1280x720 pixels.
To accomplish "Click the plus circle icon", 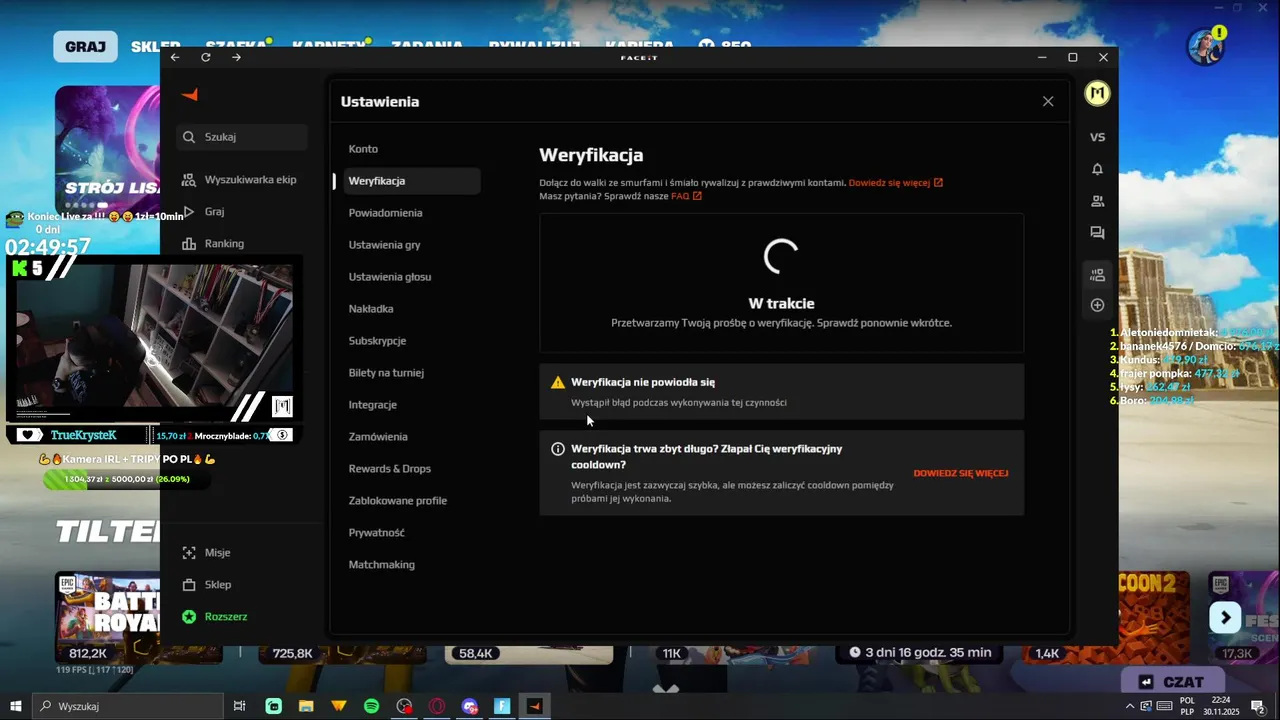I will coord(1097,305).
